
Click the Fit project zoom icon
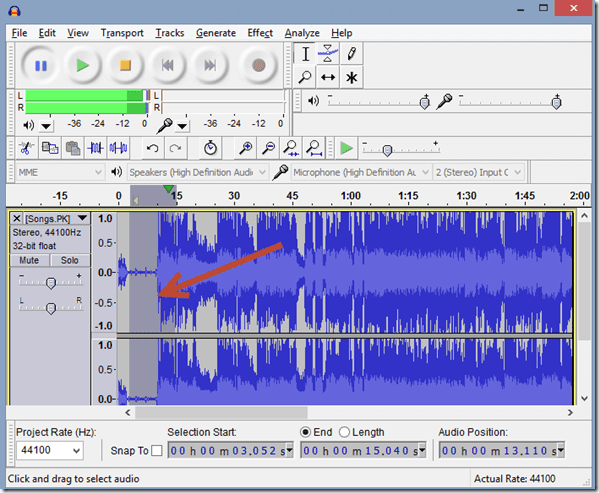tap(314, 148)
